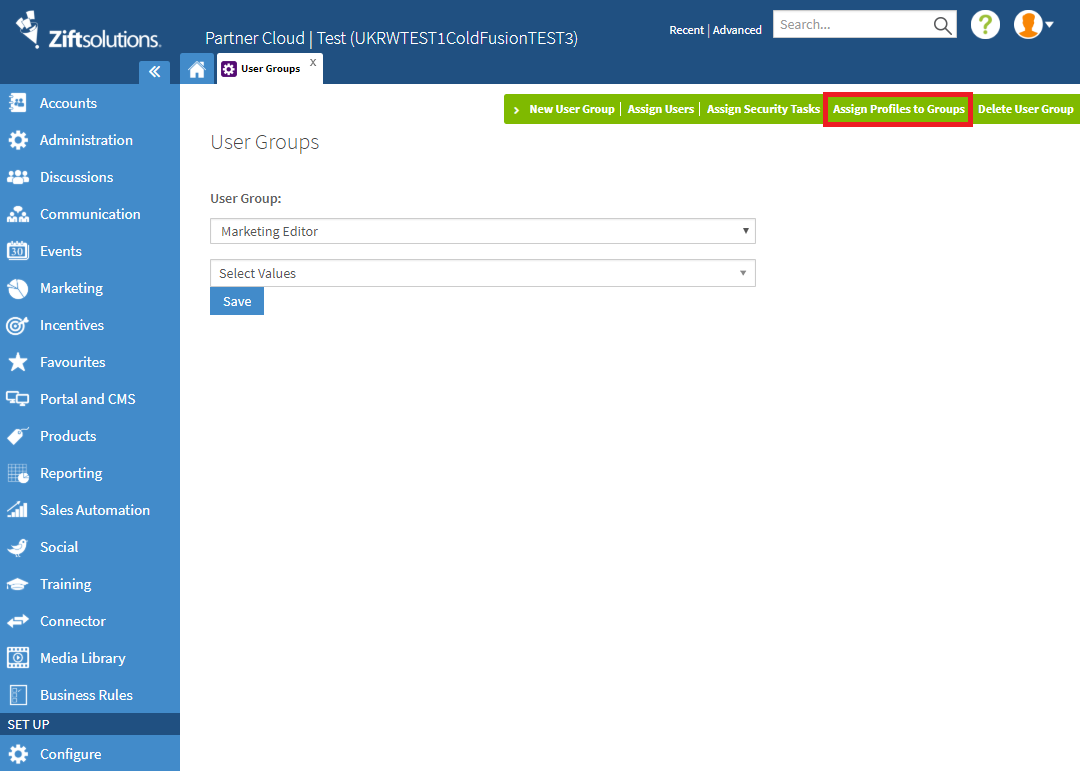Click the Products tag icon
The image size is (1080, 771).
coord(18,436)
